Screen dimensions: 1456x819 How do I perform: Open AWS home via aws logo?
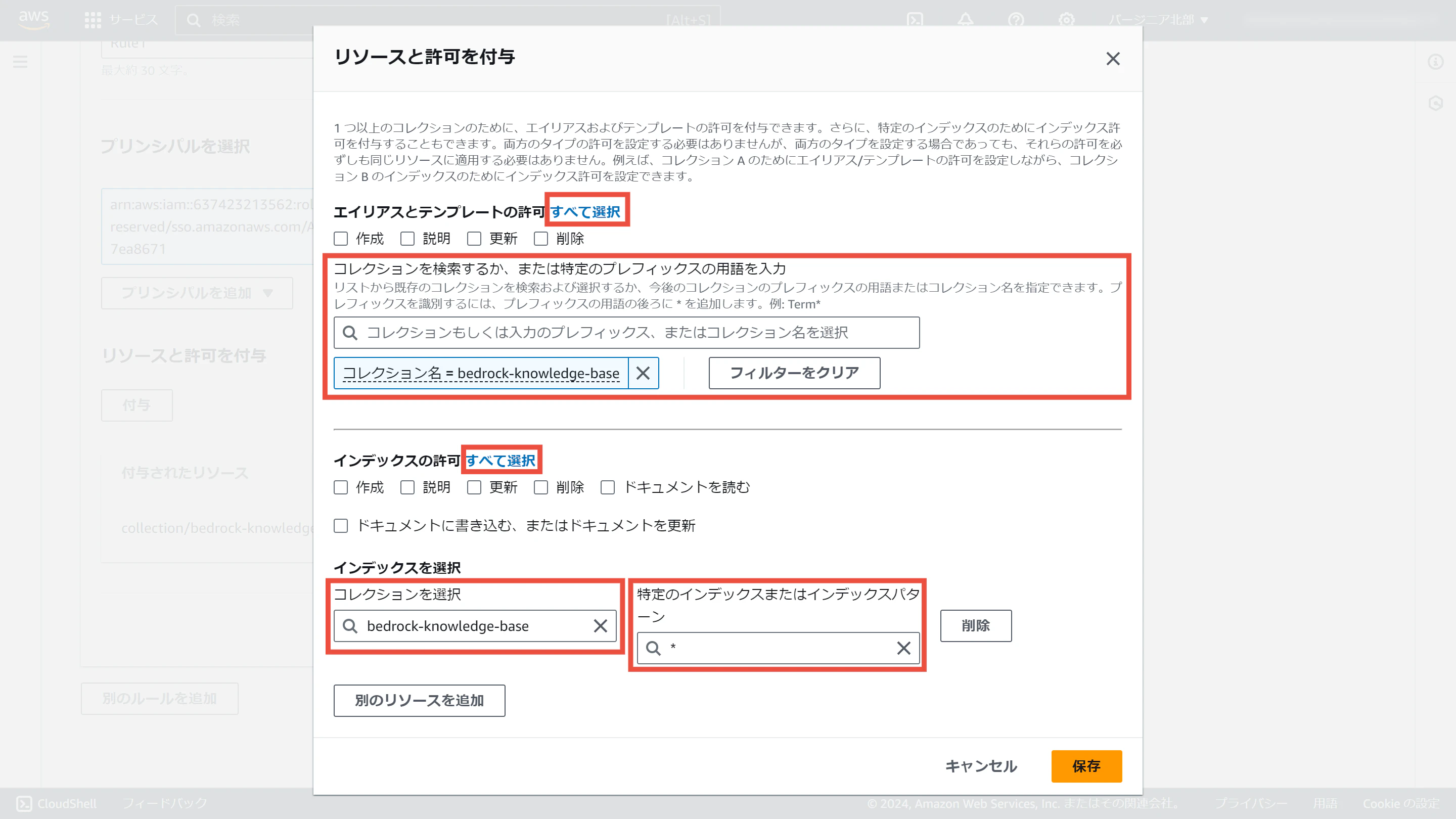[33, 19]
